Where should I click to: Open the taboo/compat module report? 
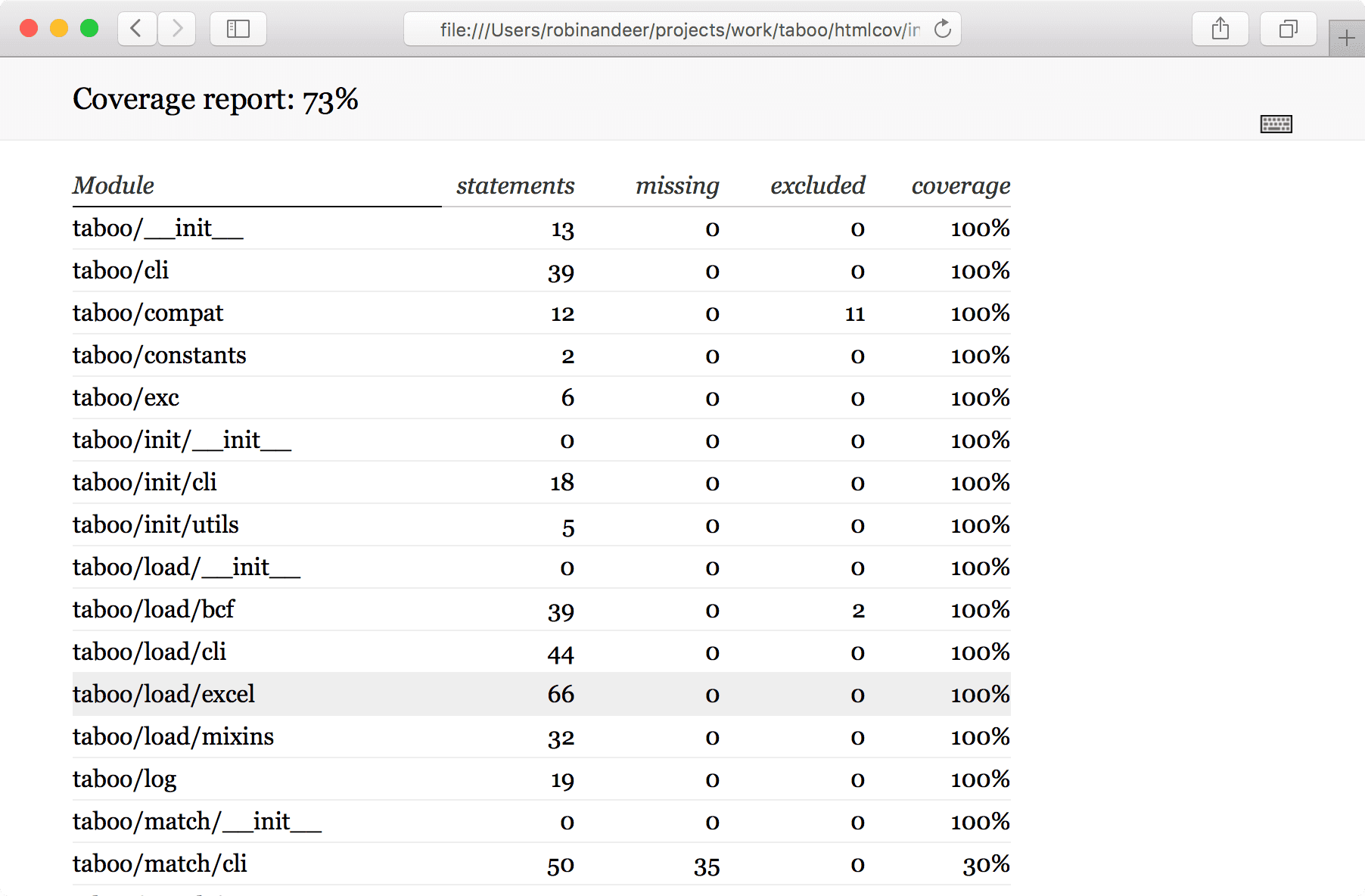click(x=147, y=313)
